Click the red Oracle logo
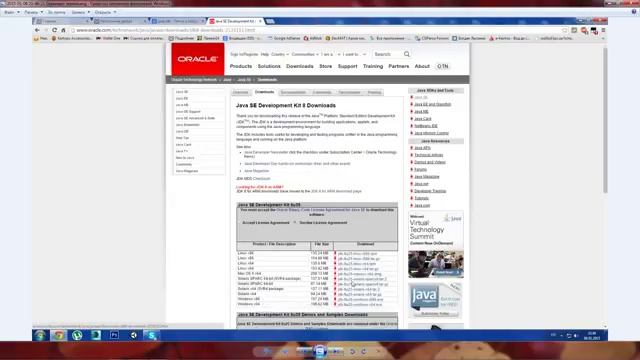Image resolution: width=640 pixels, height=360 pixels. click(x=198, y=59)
